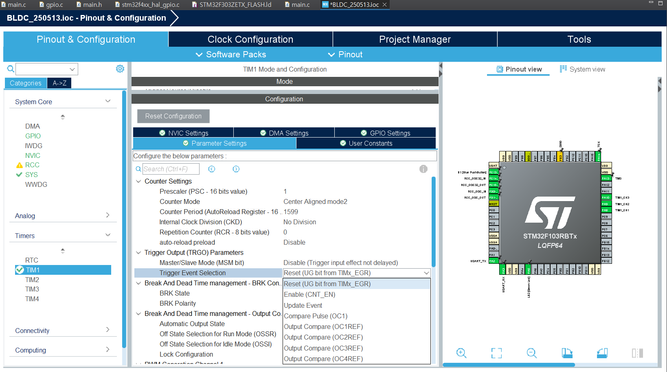Switch to Project Manager tab
Image resolution: width=667 pixels, height=372 pixels.
(415, 39)
